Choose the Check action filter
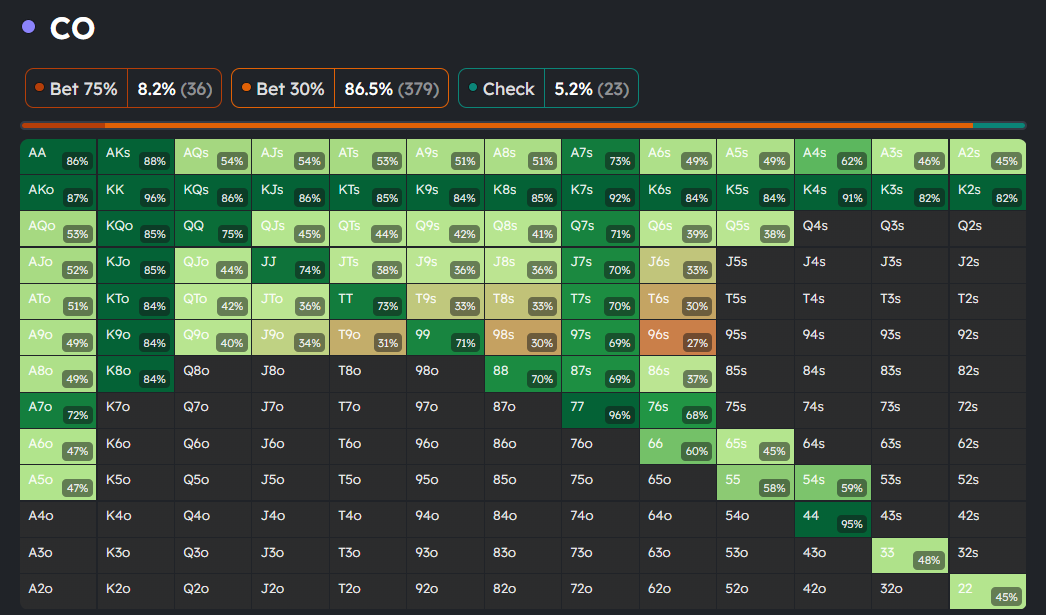Image resolution: width=1046 pixels, height=615 pixels. tap(547, 88)
